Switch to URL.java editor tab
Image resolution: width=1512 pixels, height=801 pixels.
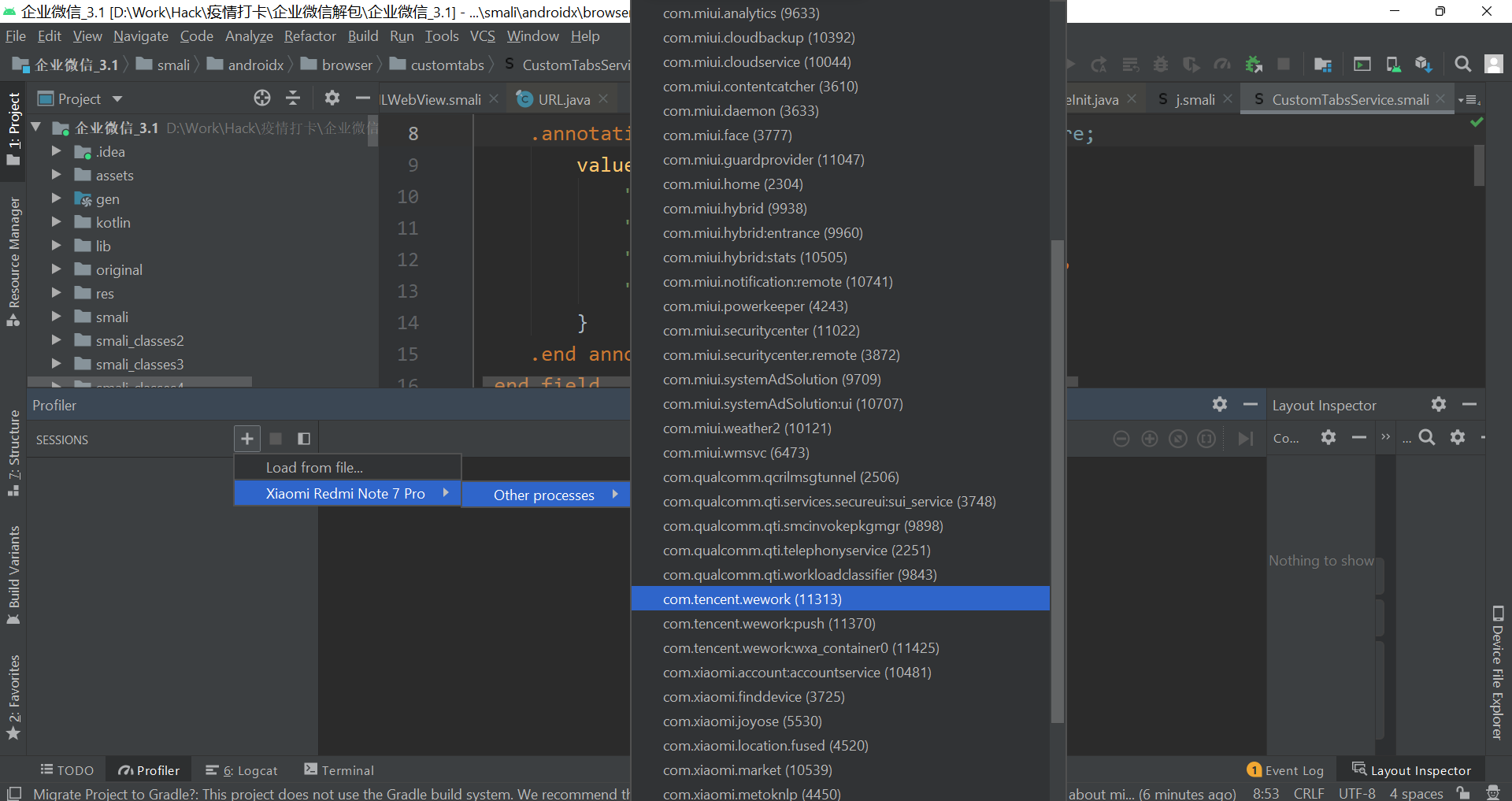562,99
